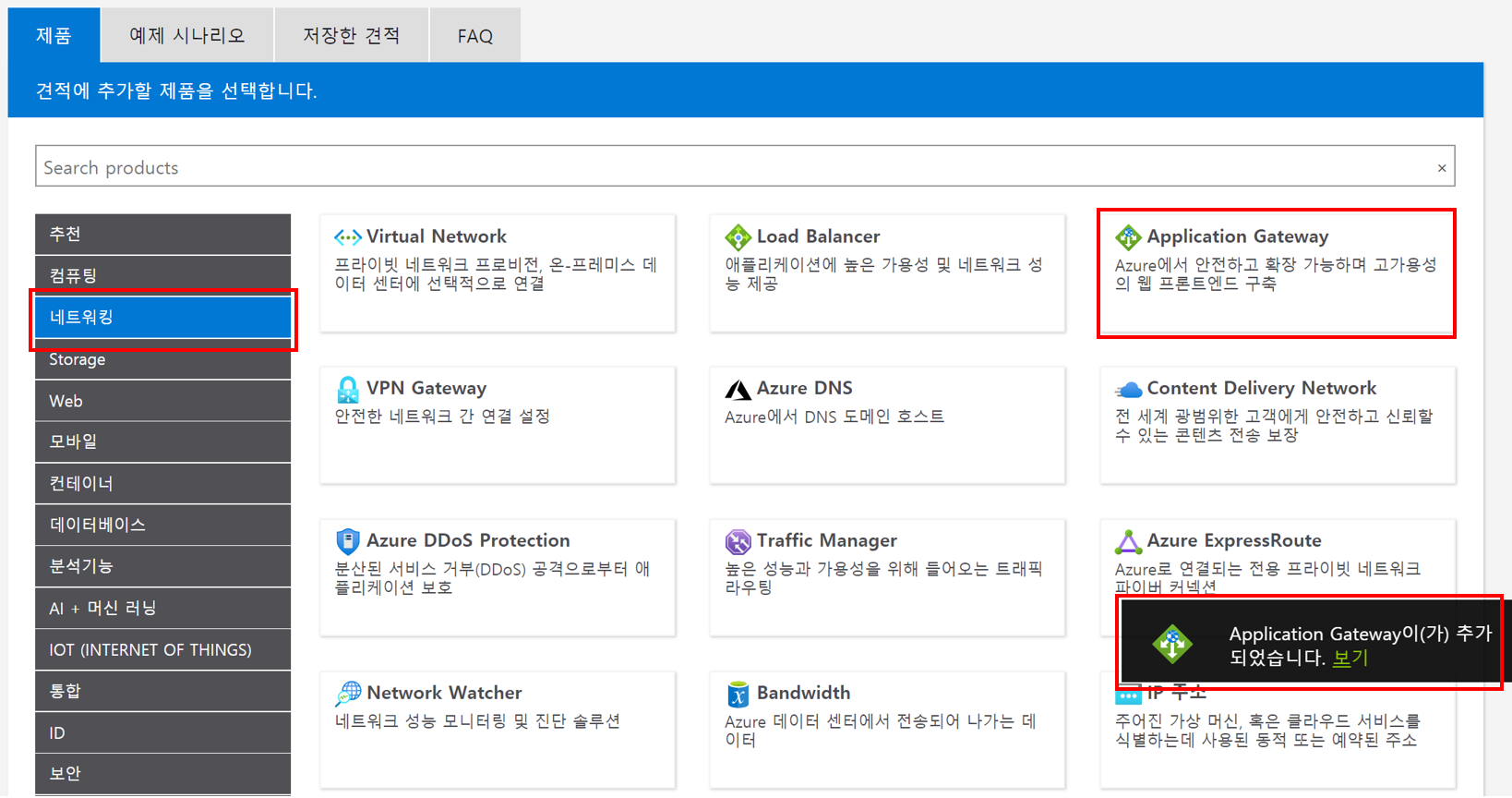Click the Traffic Manager icon
1512x798 pixels.
point(738,541)
